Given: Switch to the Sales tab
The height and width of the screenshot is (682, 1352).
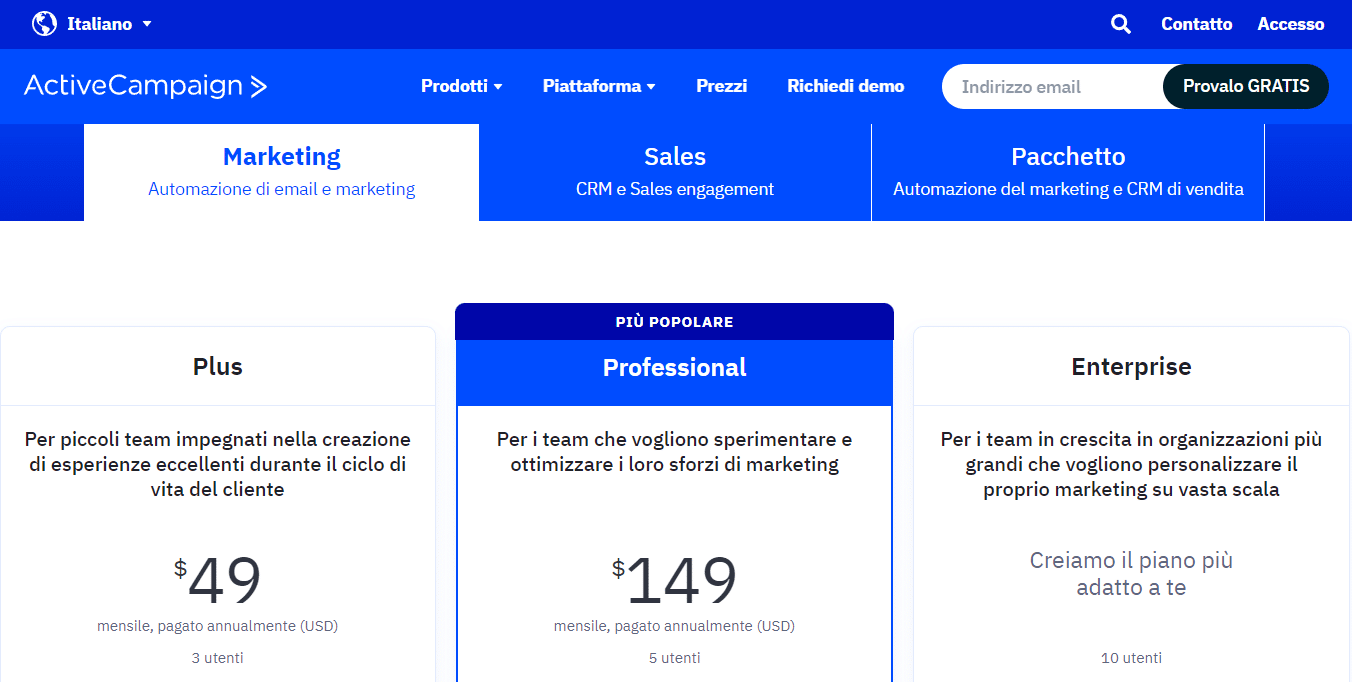Looking at the screenshot, I should click(x=675, y=172).
